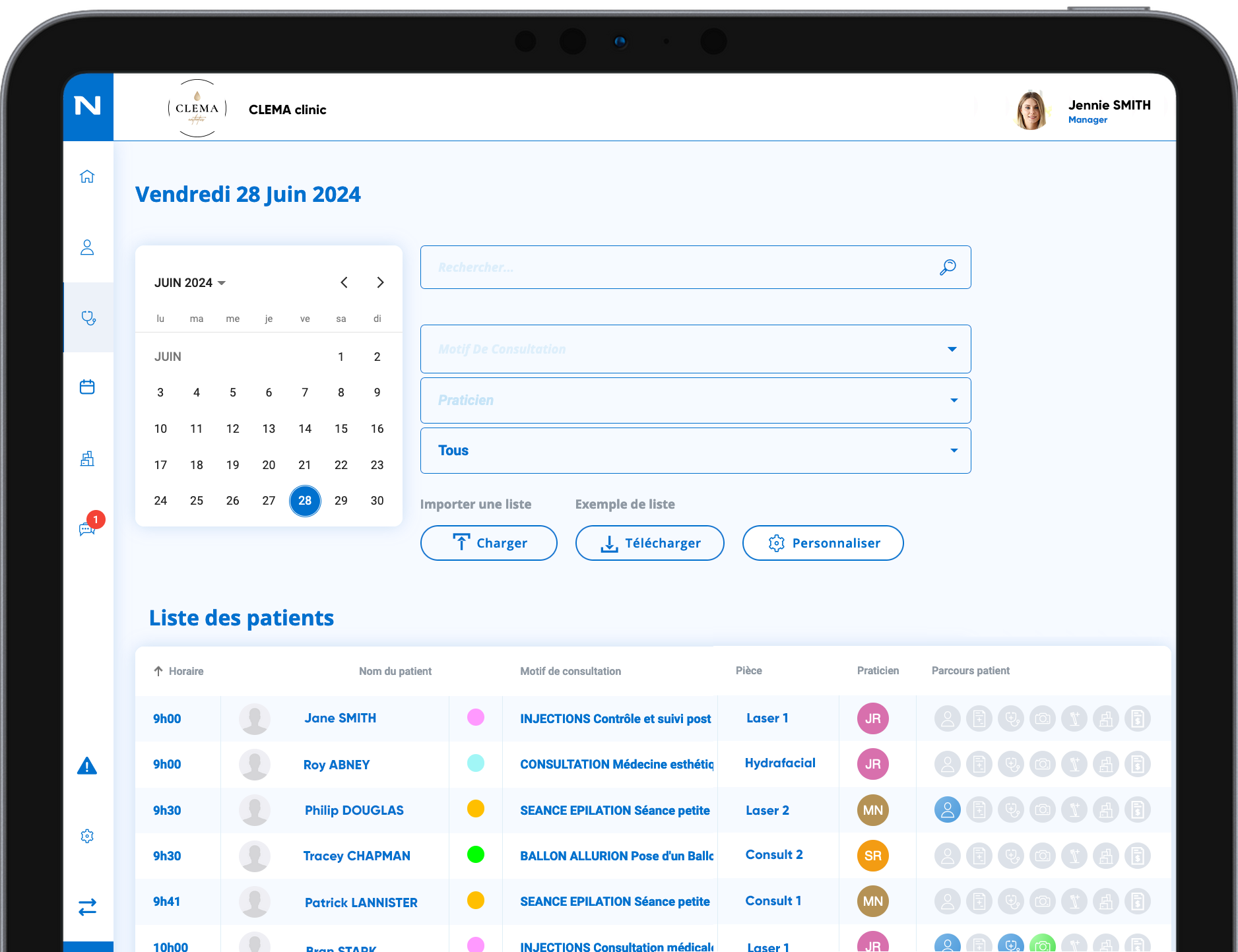The image size is (1238, 952).
Task: Click in the Rechercher search field
Action: 696,267
